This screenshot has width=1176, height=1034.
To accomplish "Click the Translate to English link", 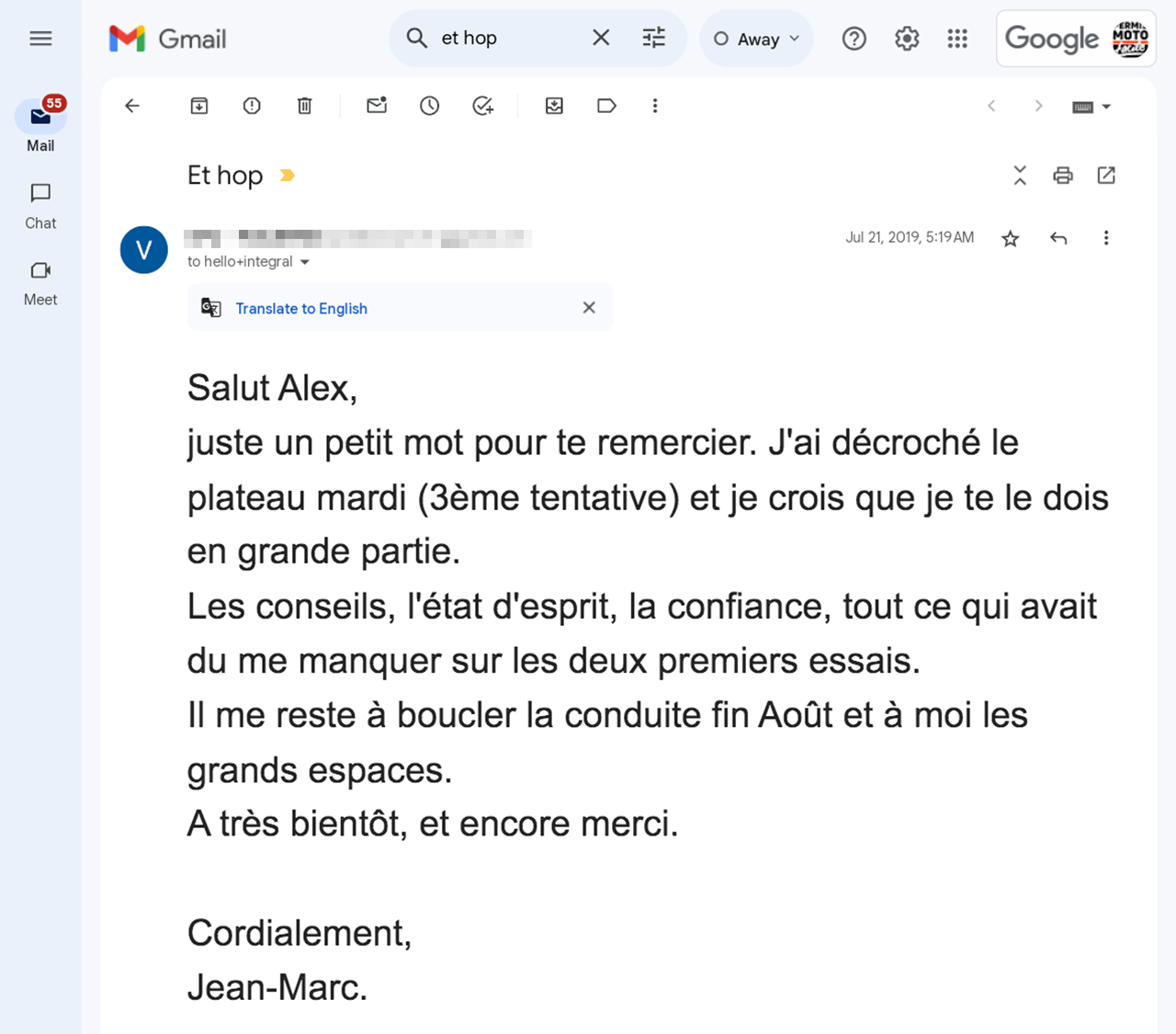I will tap(301, 309).
